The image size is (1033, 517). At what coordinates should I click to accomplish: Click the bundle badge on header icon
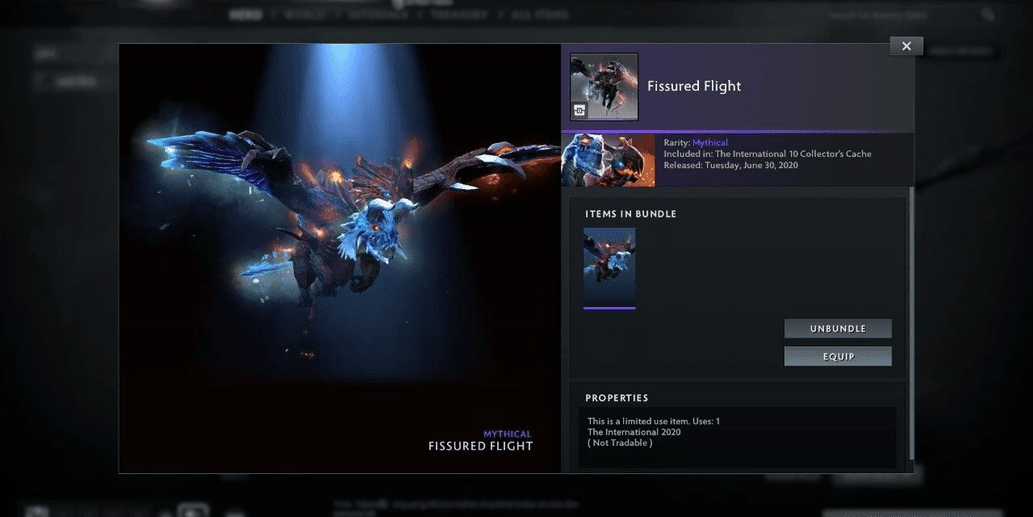pos(579,111)
